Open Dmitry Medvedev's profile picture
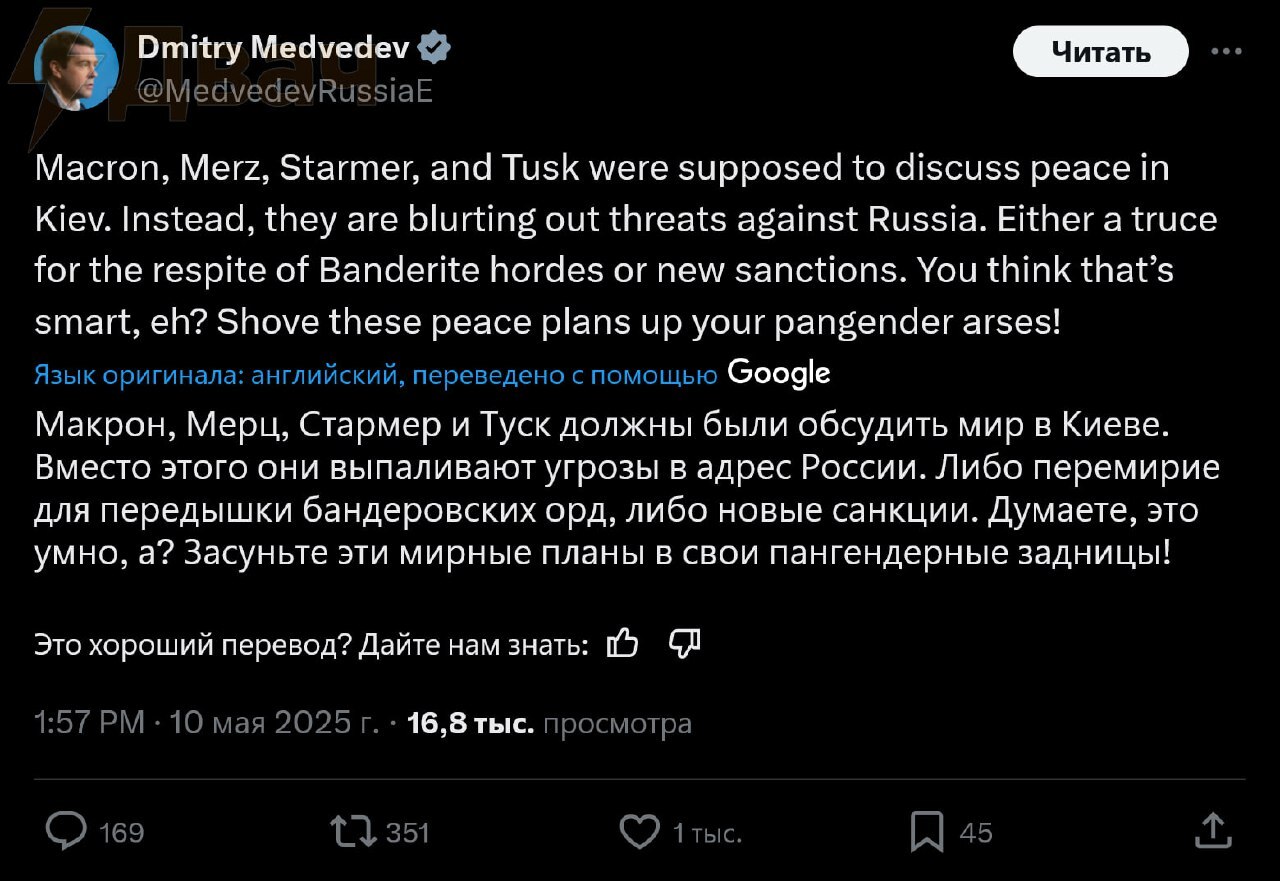The width and height of the screenshot is (1280, 881). pos(74,68)
